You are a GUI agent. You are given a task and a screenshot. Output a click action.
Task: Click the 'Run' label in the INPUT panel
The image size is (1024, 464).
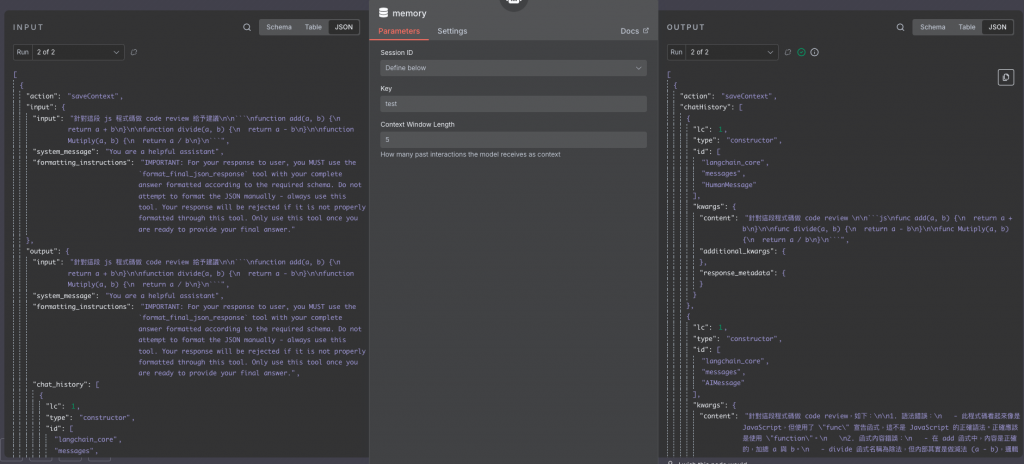point(23,52)
